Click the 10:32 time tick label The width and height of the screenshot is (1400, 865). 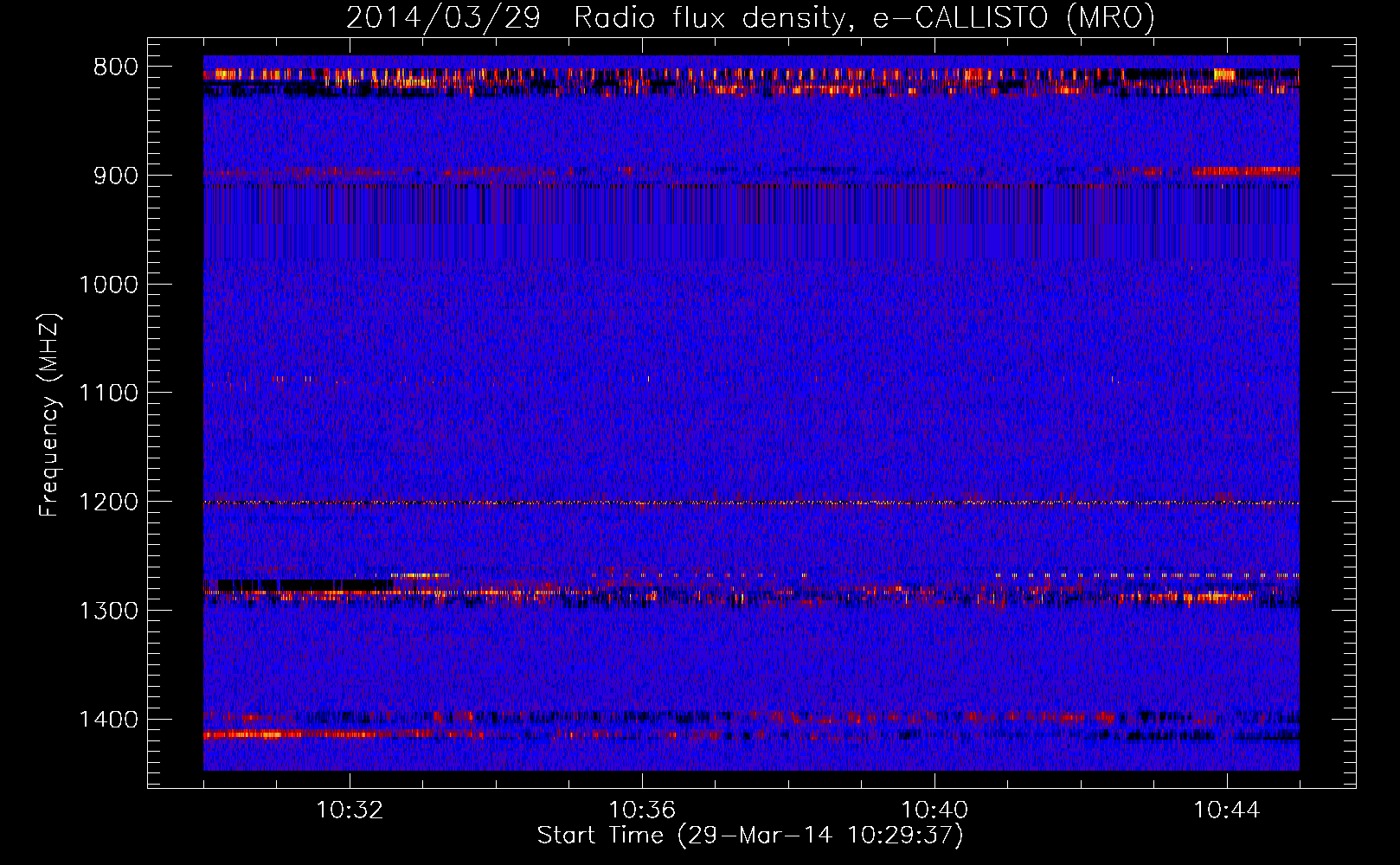tap(350, 811)
